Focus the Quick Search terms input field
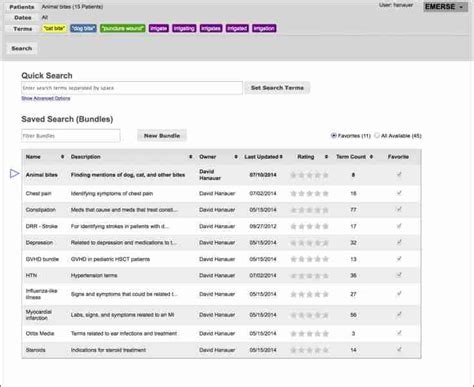 tap(132, 88)
